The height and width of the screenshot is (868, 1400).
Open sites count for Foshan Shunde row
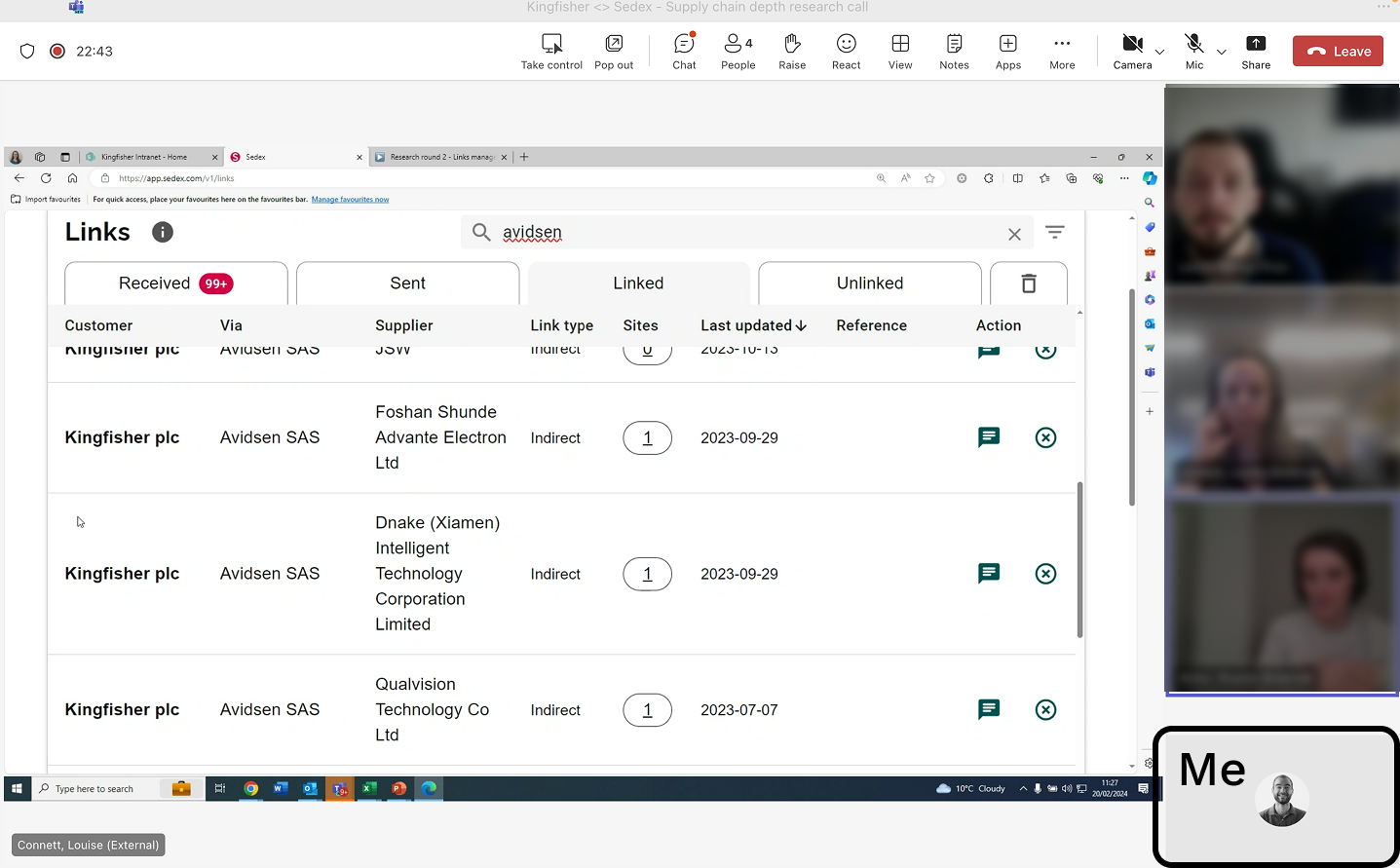point(647,437)
